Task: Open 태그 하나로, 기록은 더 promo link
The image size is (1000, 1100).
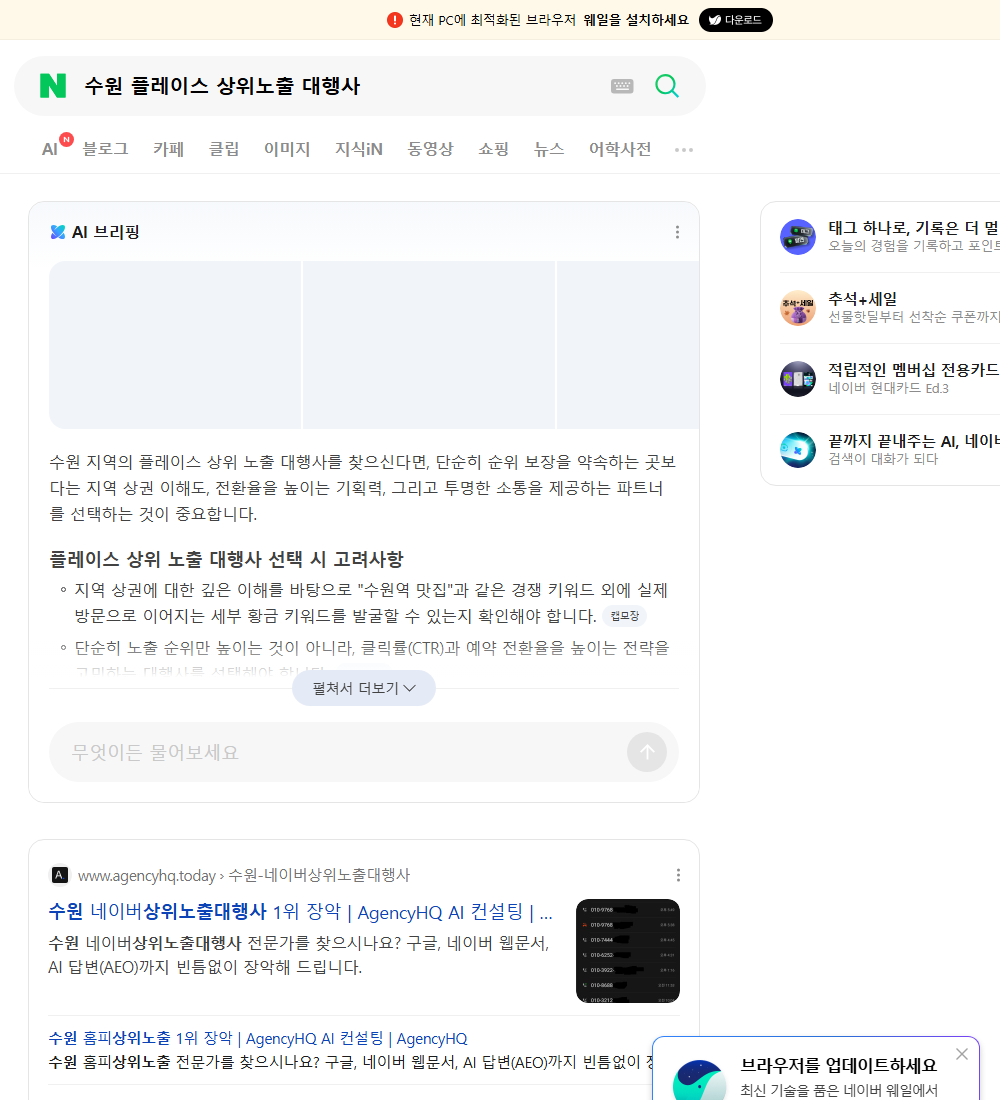Action: pos(913,228)
